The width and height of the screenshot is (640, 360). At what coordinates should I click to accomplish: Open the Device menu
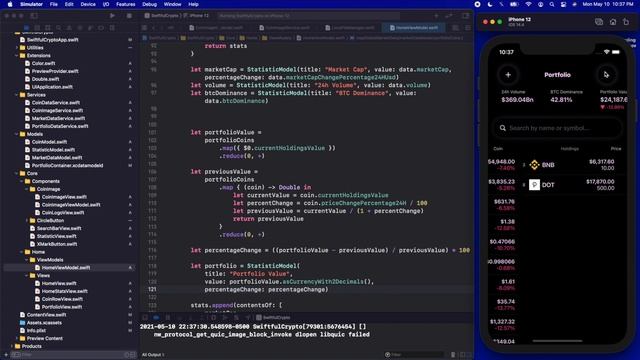(88, 4)
